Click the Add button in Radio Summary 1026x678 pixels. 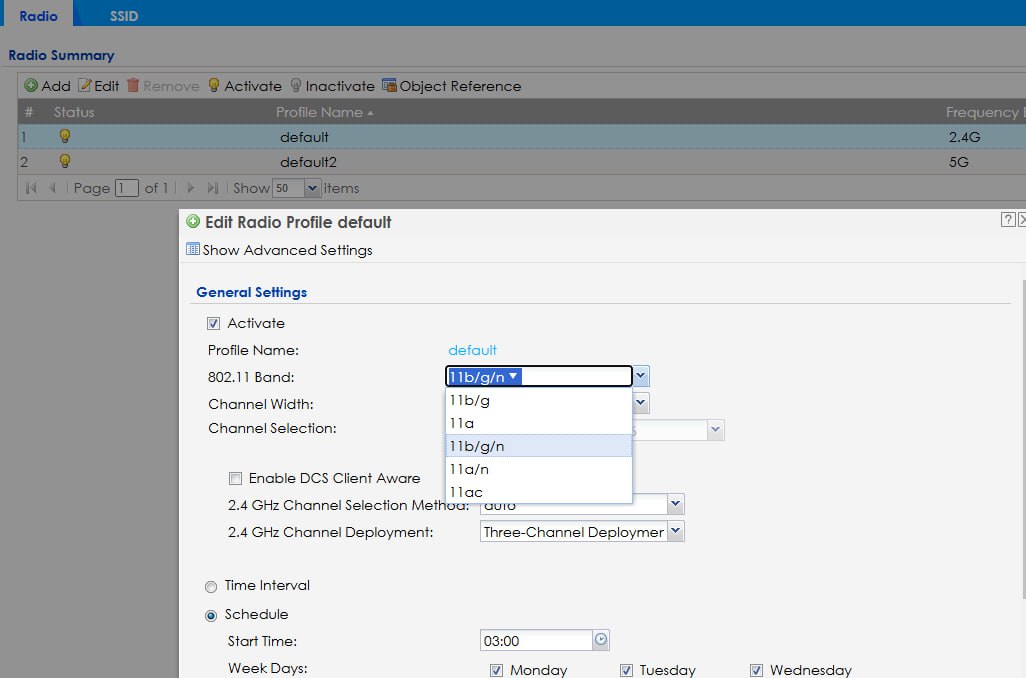(47, 86)
